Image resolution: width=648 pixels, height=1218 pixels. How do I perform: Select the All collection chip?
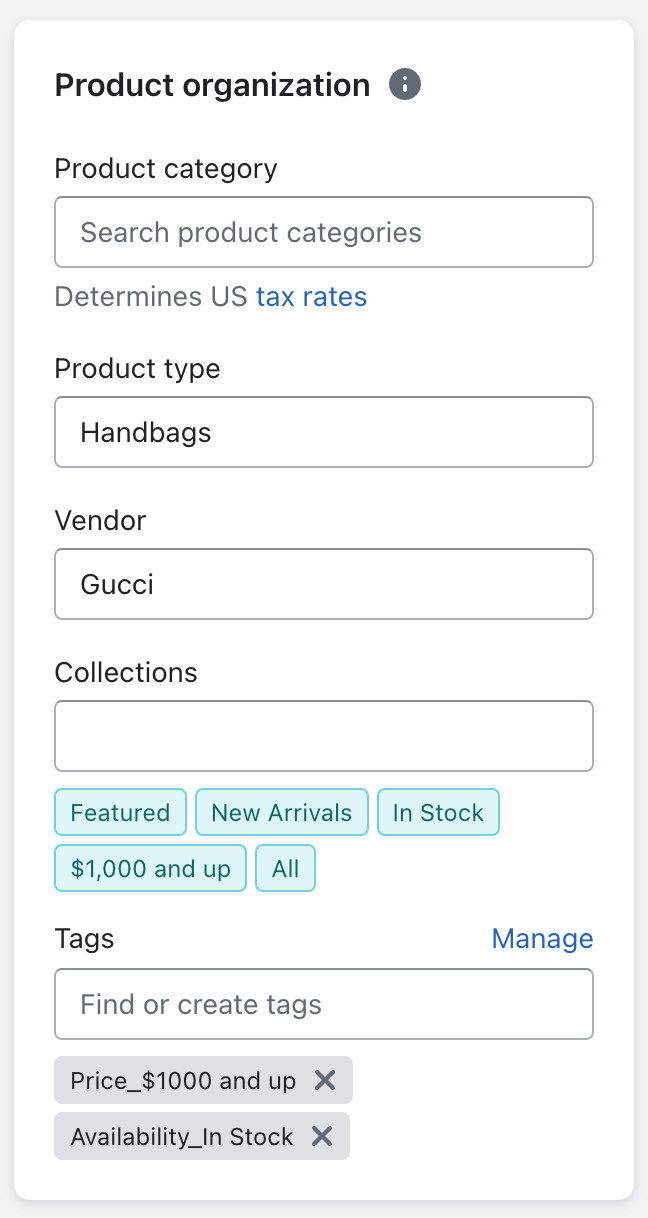tap(286, 868)
